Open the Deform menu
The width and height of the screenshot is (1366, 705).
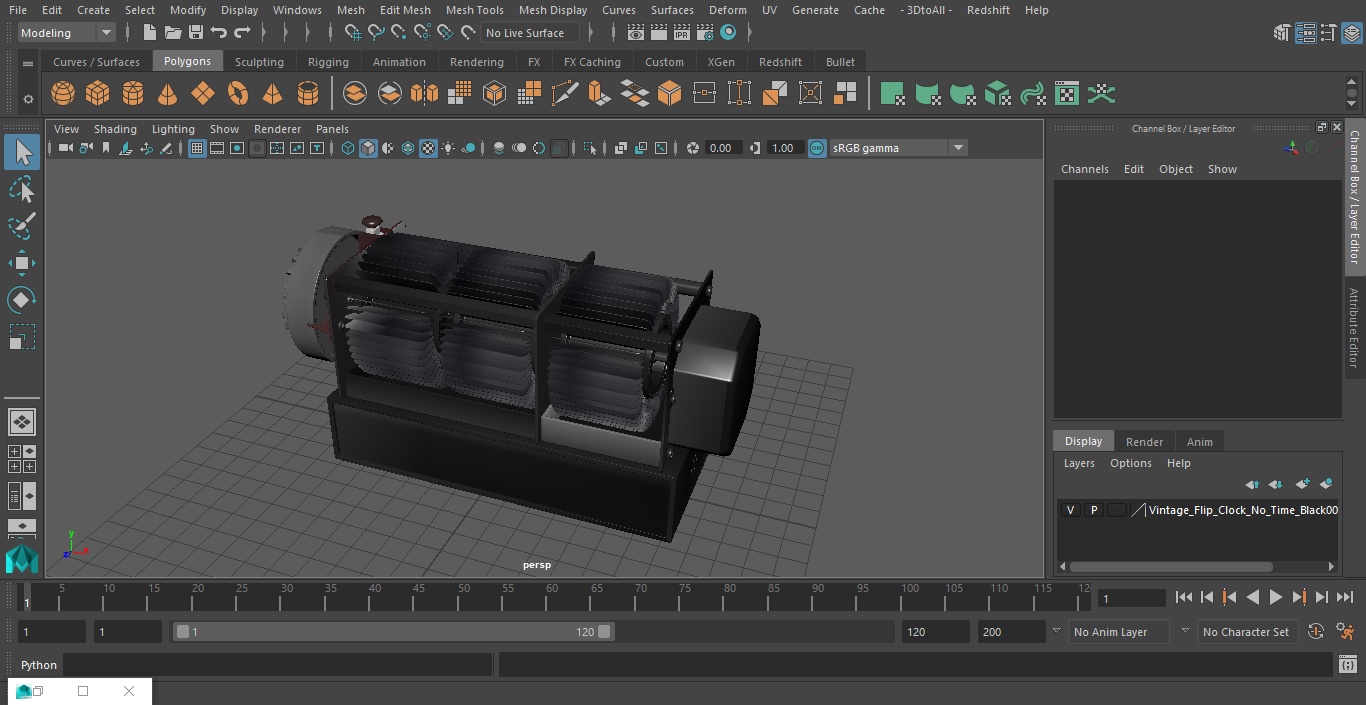click(x=727, y=10)
